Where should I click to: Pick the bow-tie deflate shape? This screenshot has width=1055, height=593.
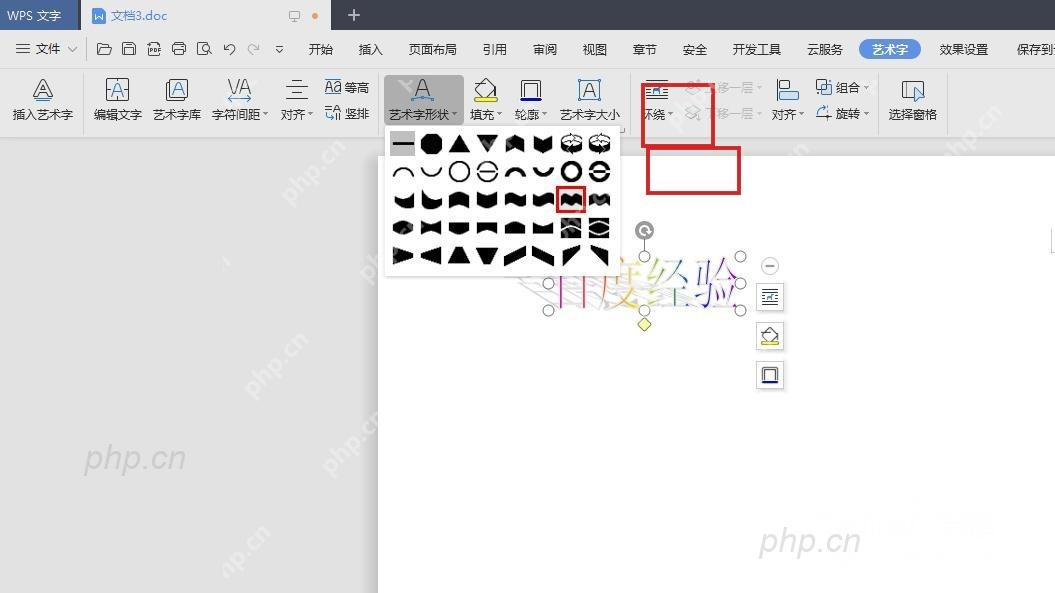431,228
